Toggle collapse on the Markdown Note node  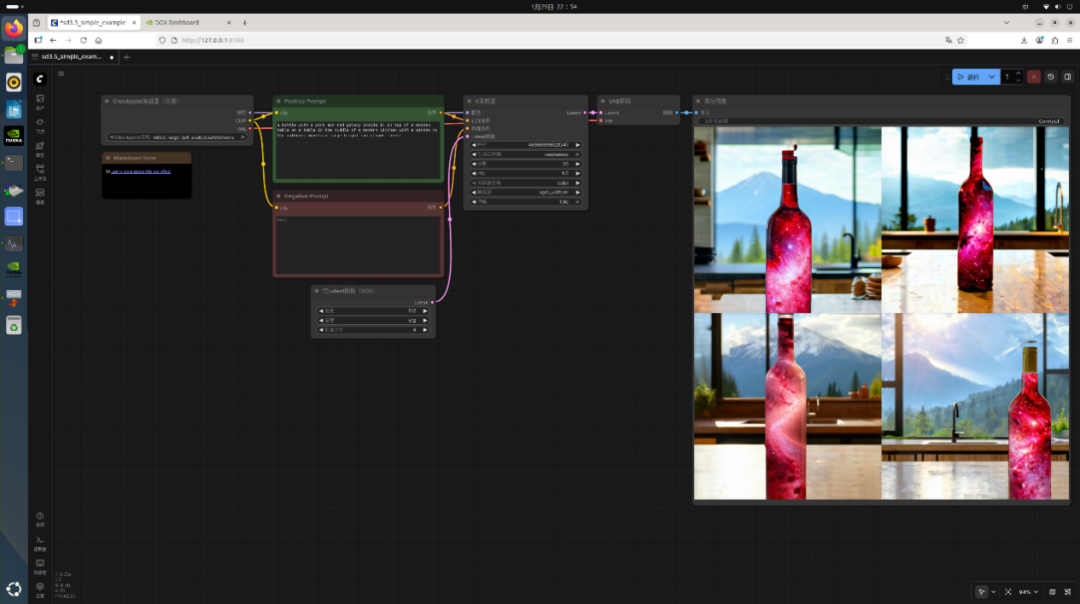[107, 158]
